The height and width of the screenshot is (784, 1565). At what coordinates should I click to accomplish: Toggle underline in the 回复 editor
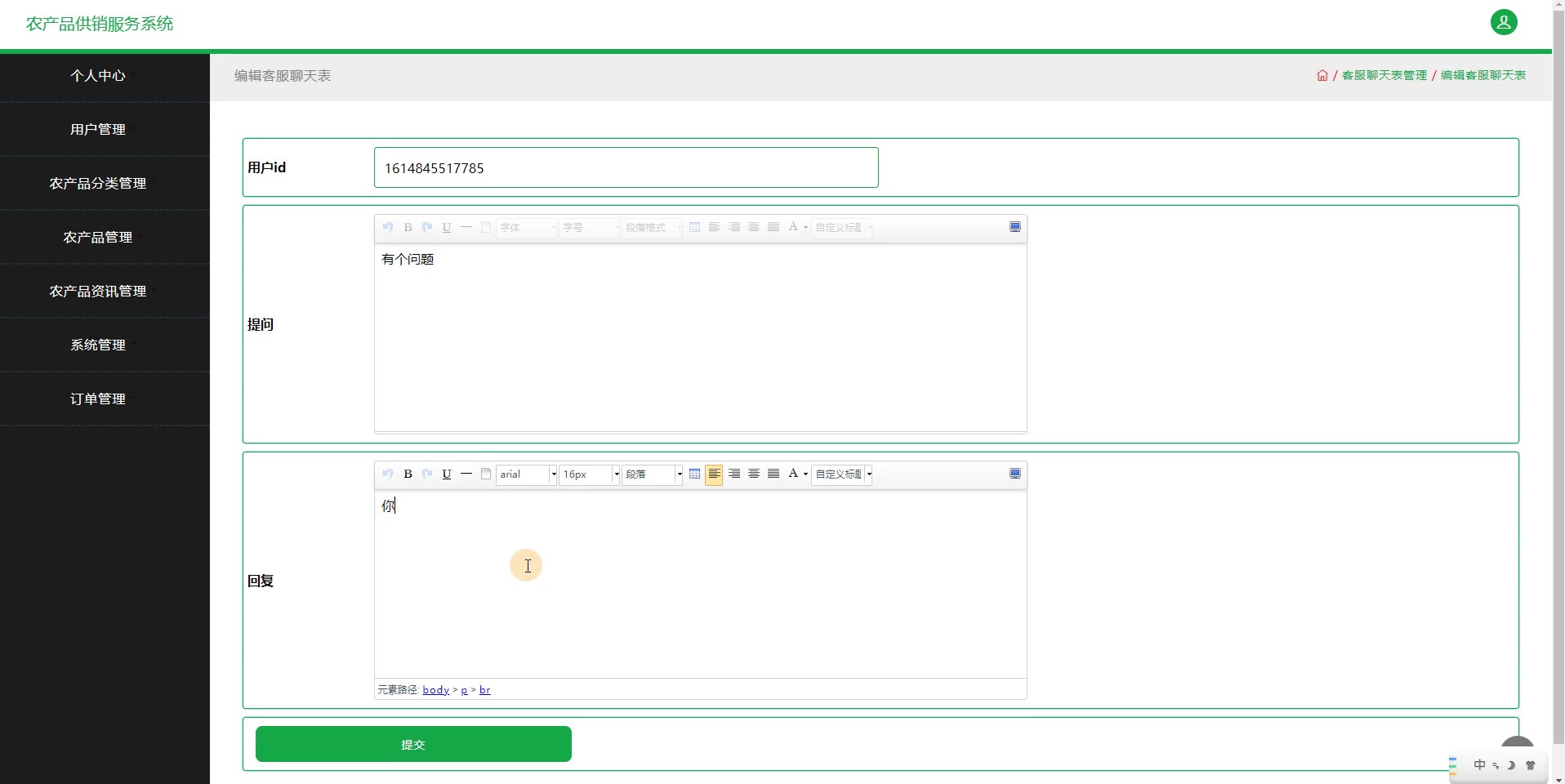(447, 474)
